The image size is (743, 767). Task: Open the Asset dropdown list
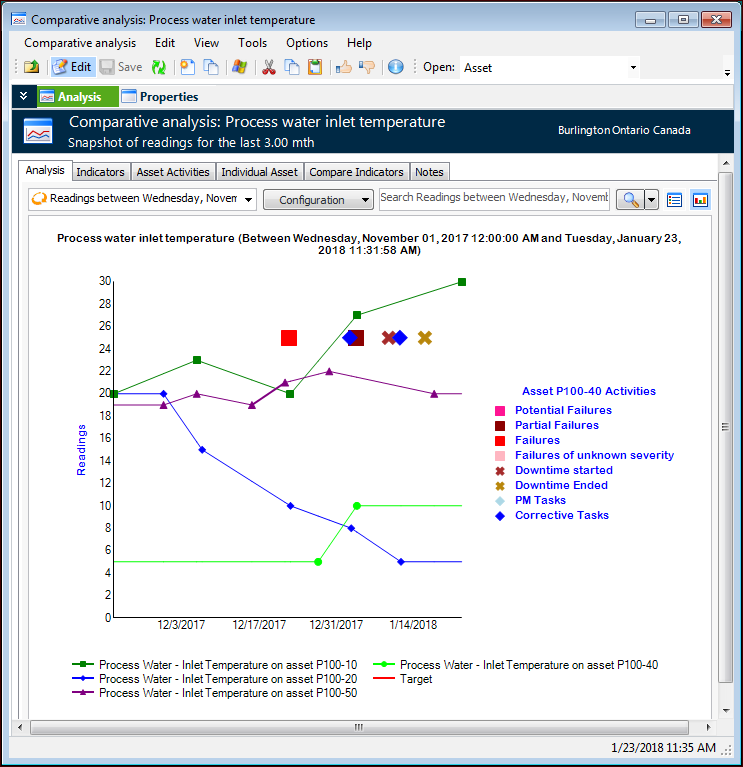tap(632, 68)
